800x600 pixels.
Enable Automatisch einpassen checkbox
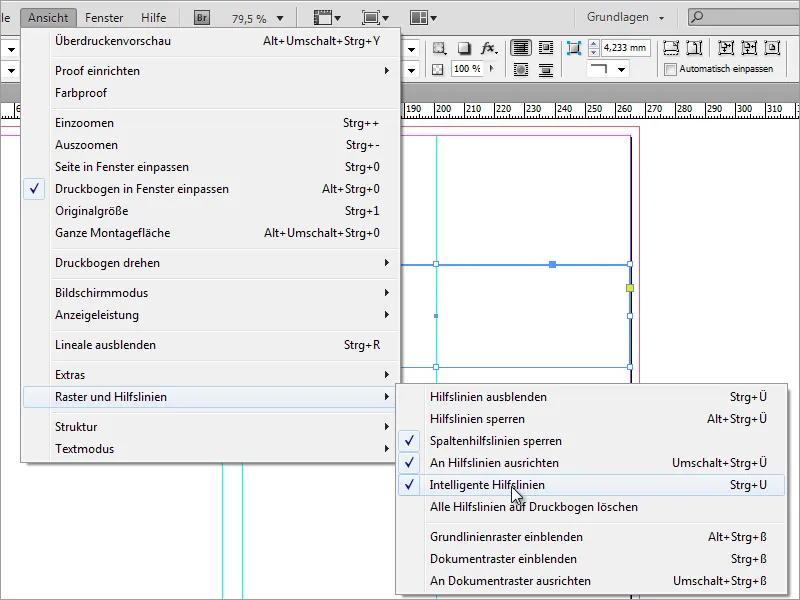pos(670,69)
